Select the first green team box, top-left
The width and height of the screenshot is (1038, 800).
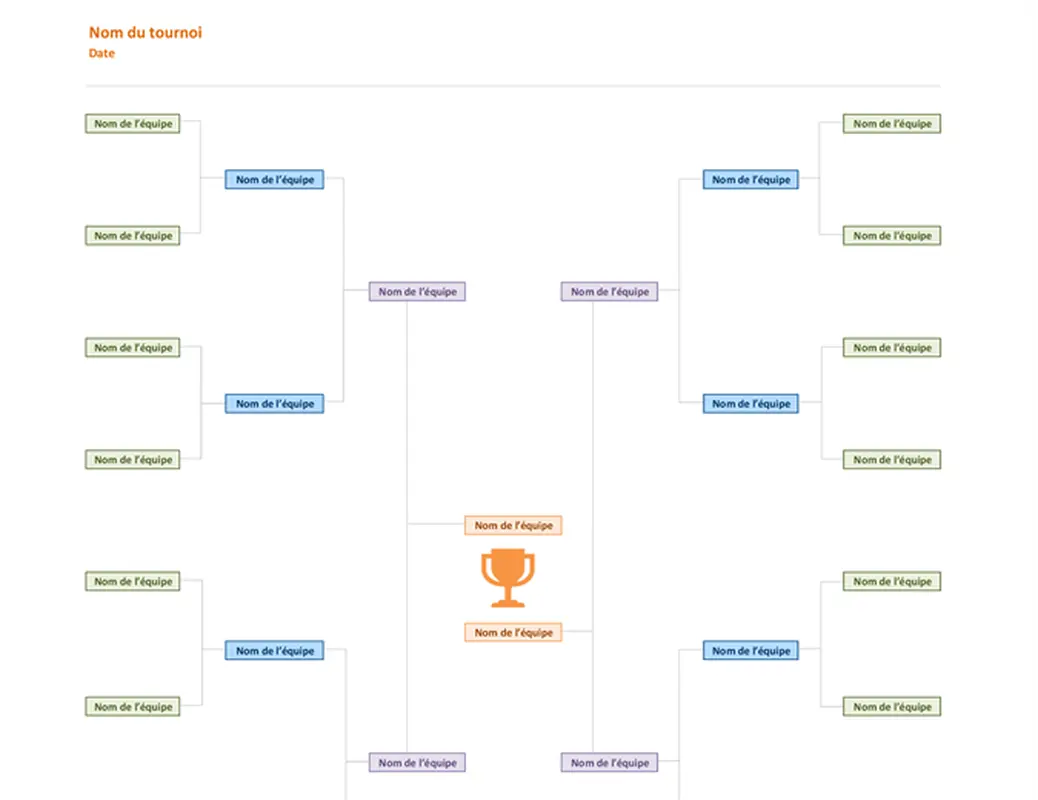(x=133, y=124)
